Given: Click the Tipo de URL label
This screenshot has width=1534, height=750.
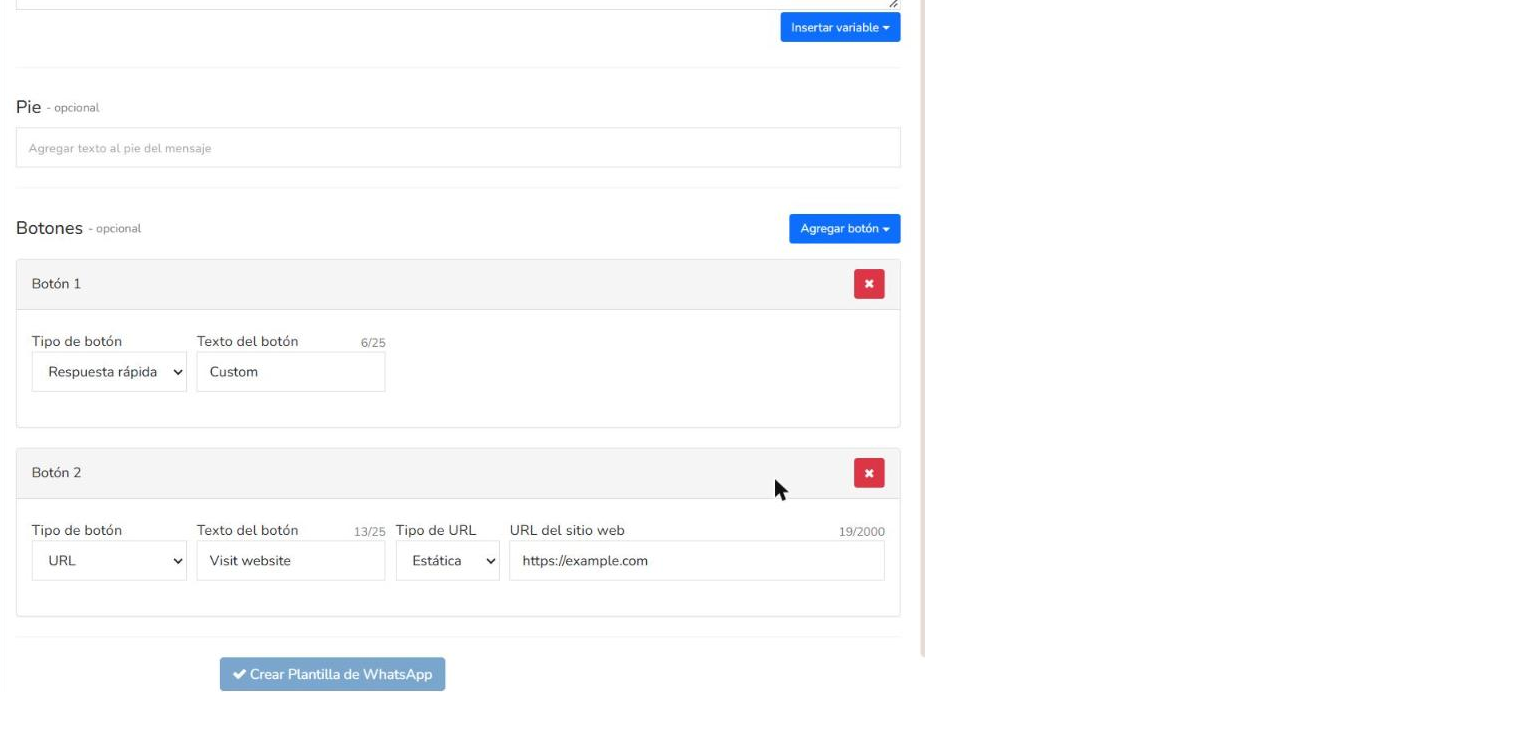Looking at the screenshot, I should click(x=436, y=530).
